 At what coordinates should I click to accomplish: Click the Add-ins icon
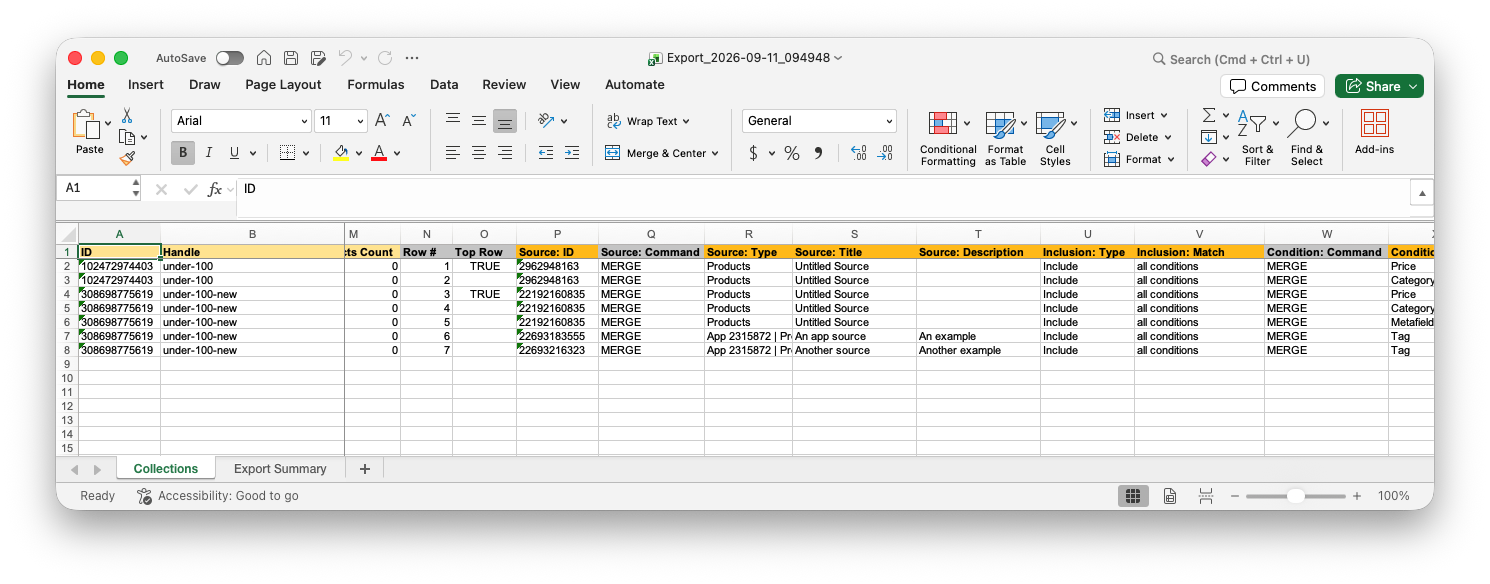pyautogui.click(x=1375, y=124)
